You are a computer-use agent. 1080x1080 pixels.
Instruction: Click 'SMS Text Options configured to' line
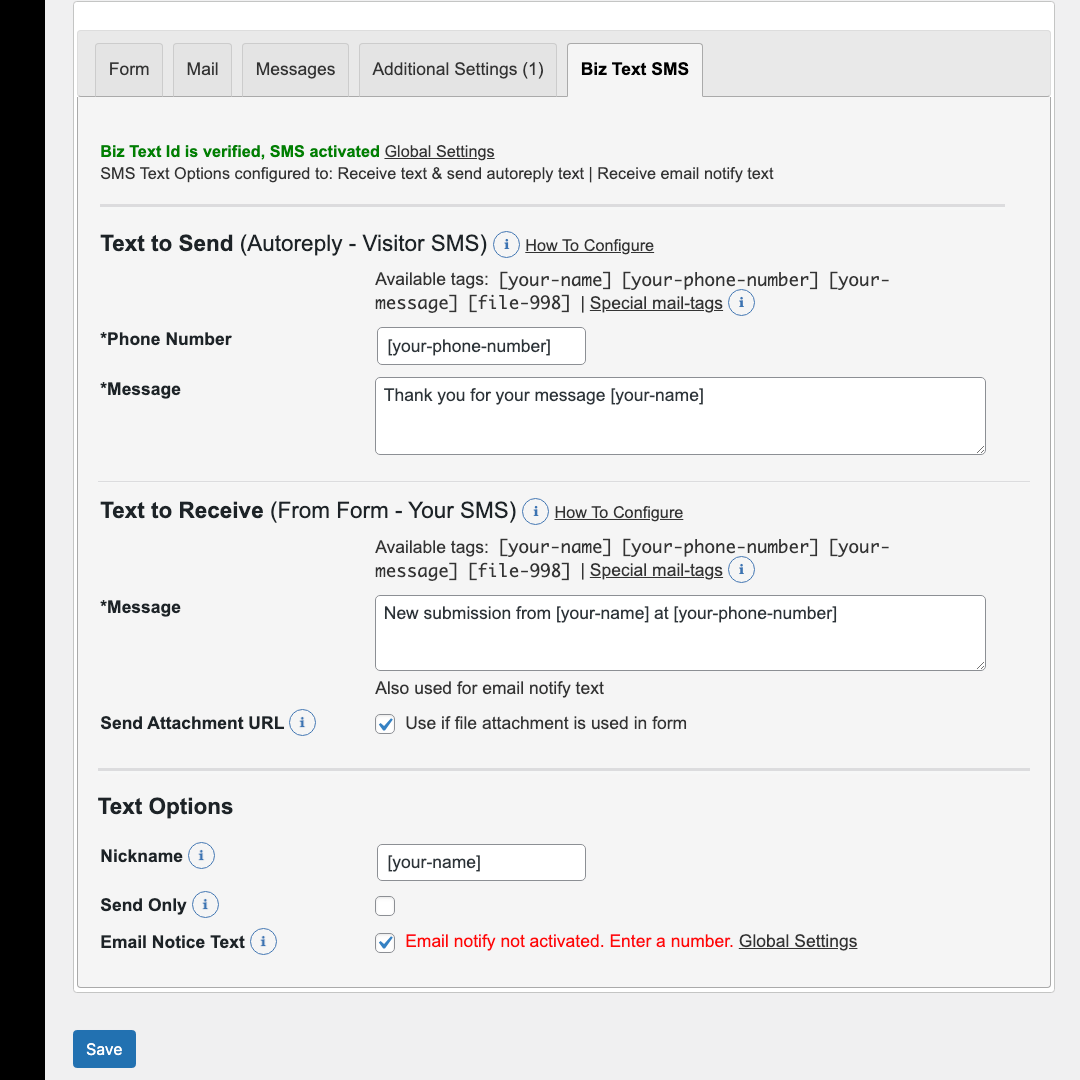(437, 174)
